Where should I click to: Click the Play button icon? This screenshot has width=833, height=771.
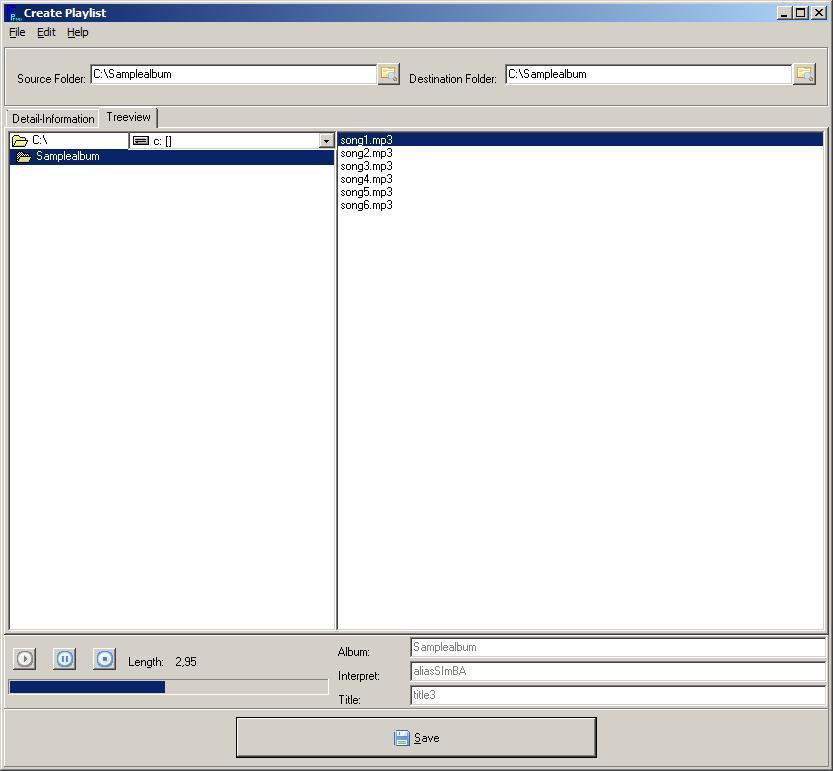point(25,659)
